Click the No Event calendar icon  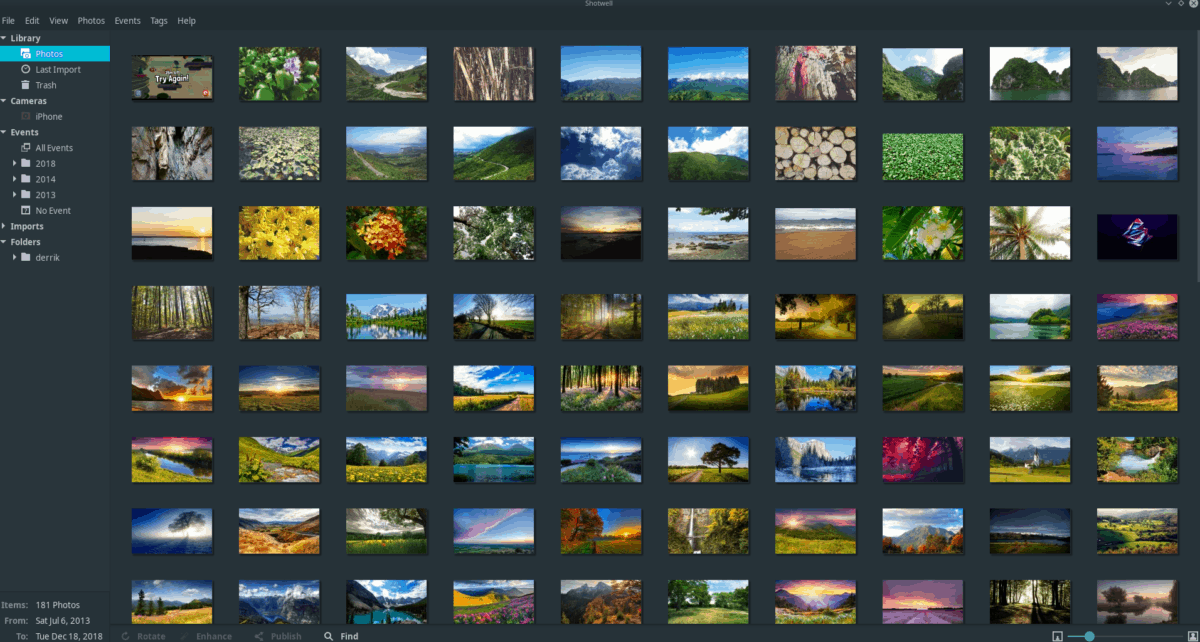point(26,211)
